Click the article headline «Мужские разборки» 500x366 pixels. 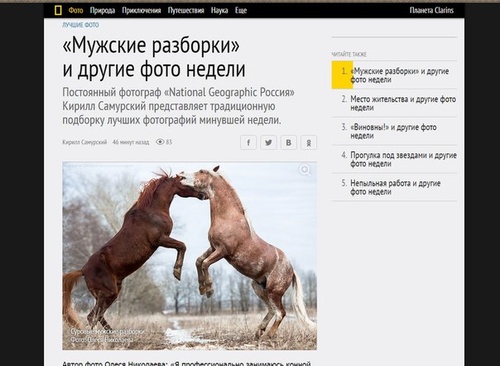point(154,57)
